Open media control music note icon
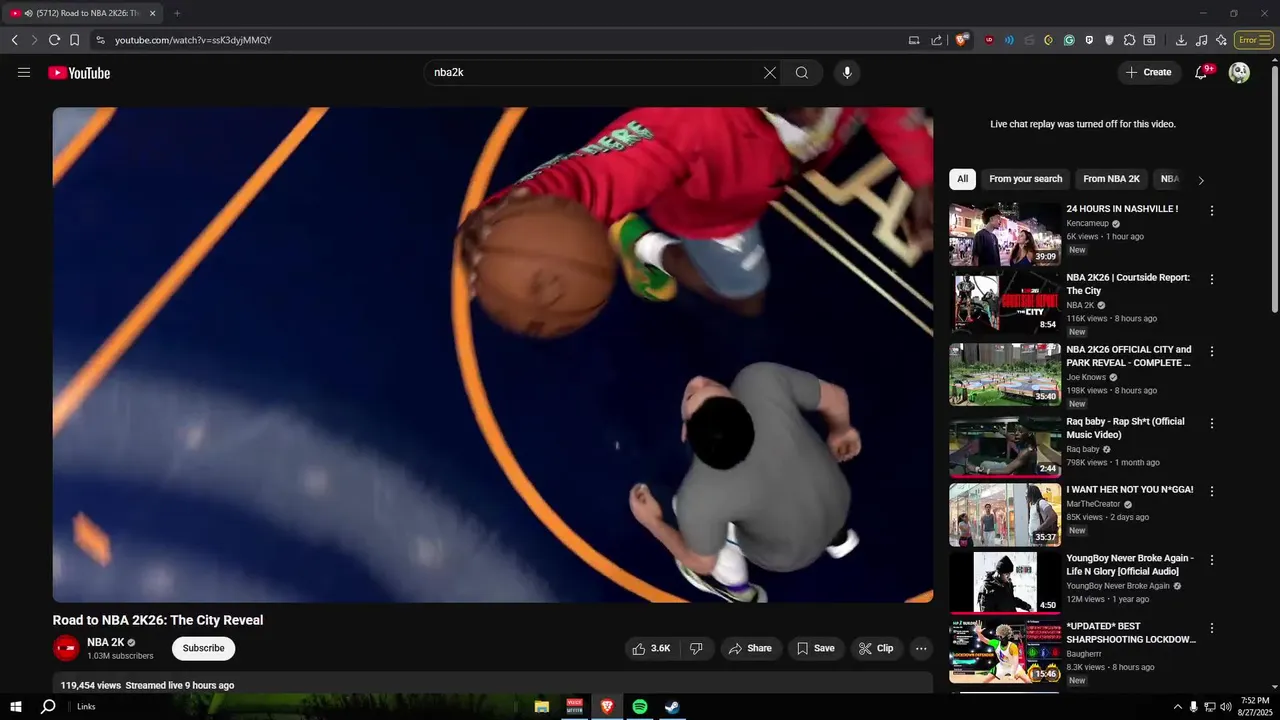The width and height of the screenshot is (1280, 720). 1201,40
